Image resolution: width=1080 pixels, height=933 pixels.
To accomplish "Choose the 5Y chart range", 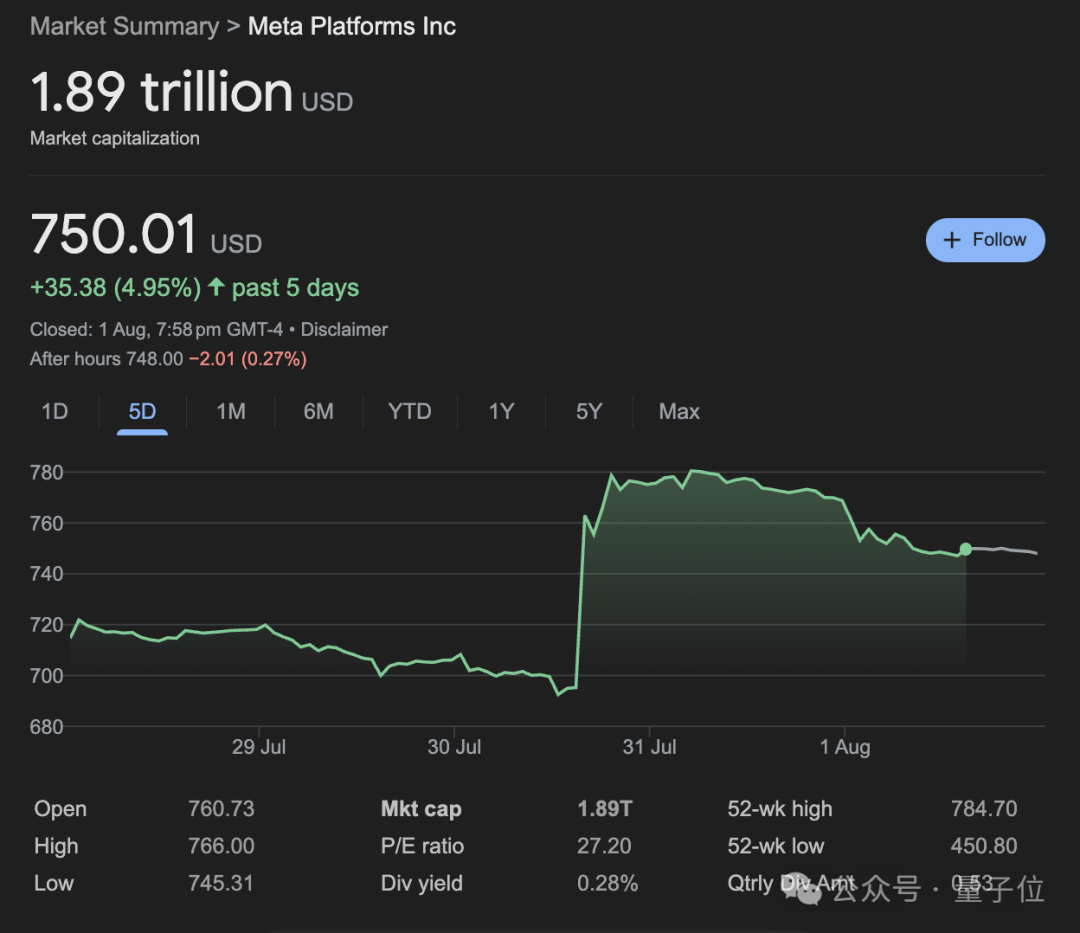I will point(589,411).
